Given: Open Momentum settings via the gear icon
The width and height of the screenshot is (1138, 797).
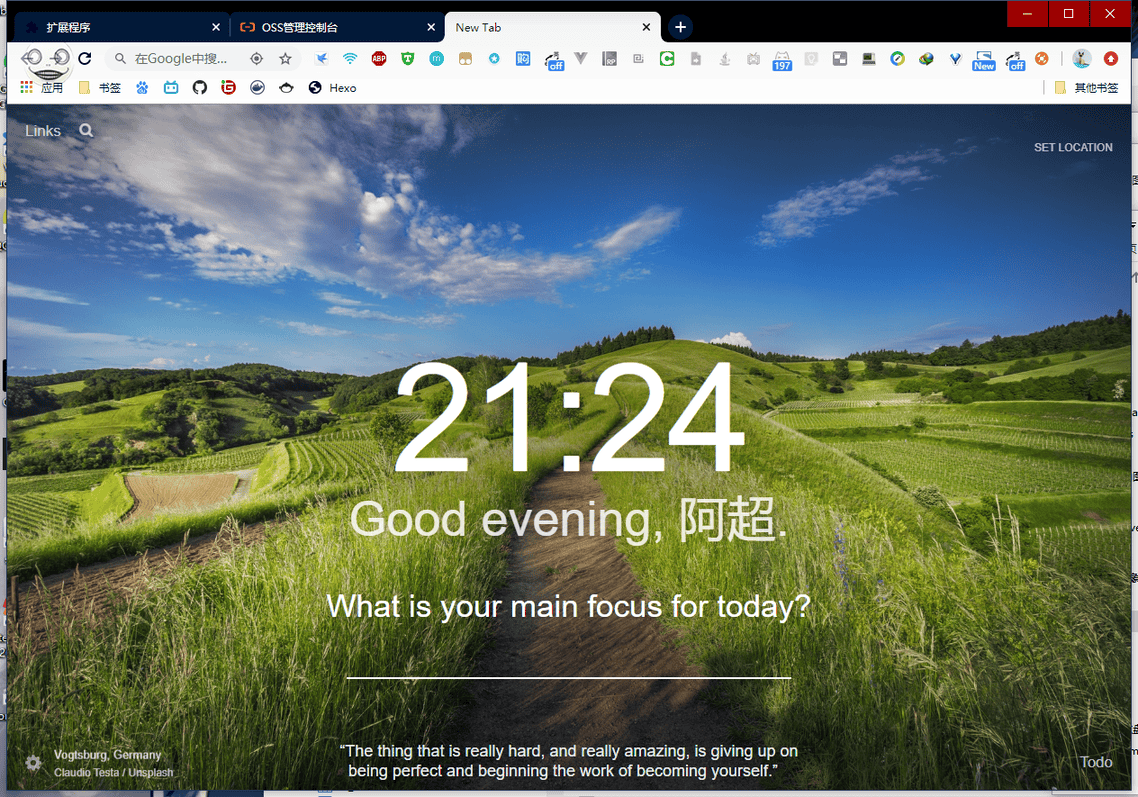Looking at the screenshot, I should tap(33, 763).
